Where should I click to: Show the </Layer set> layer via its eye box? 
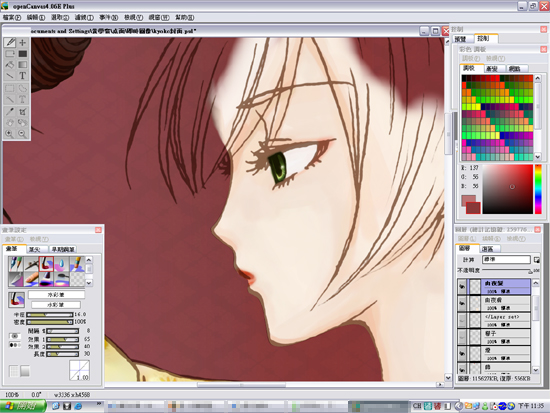[462, 320]
